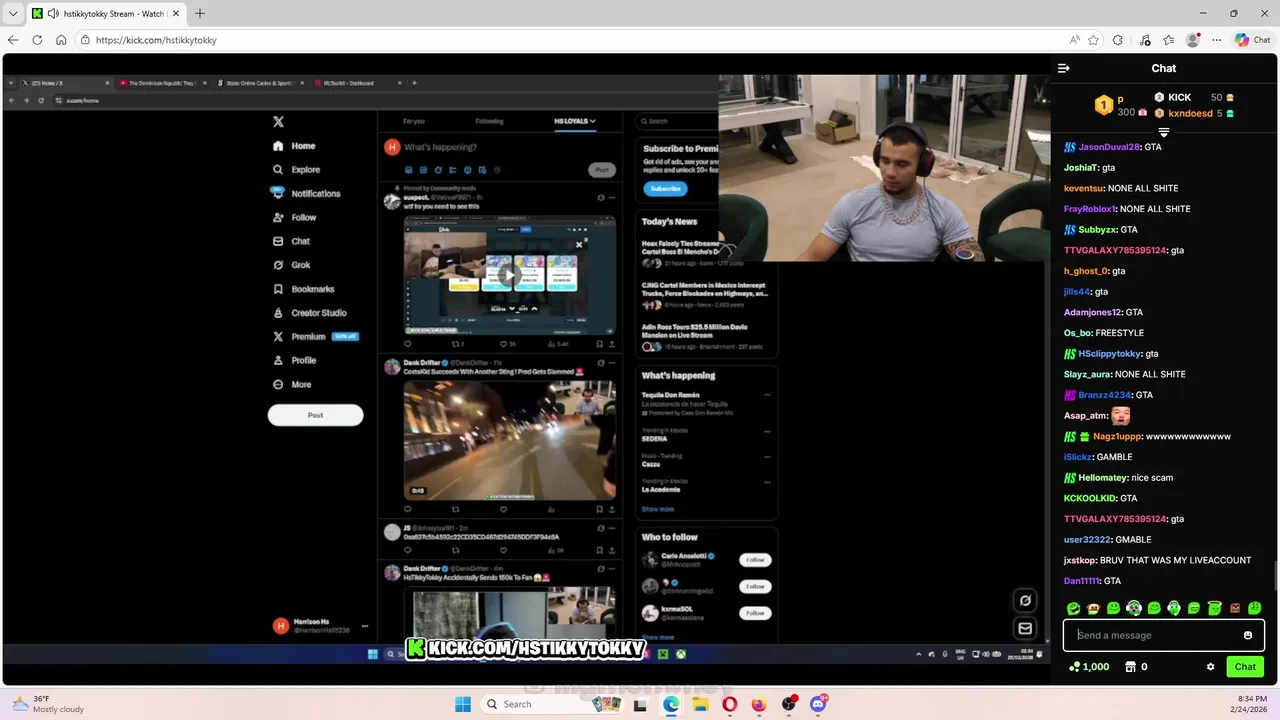1280x720 pixels.
Task: Open the HS LOYALS dropdown tab
Action: tap(575, 121)
